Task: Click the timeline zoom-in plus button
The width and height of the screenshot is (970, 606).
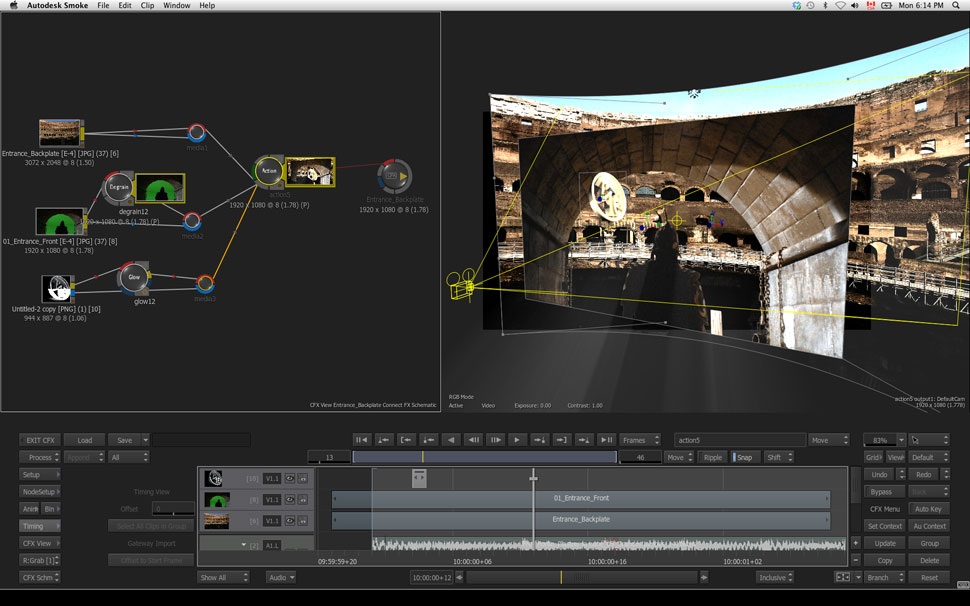Action: coord(855,543)
